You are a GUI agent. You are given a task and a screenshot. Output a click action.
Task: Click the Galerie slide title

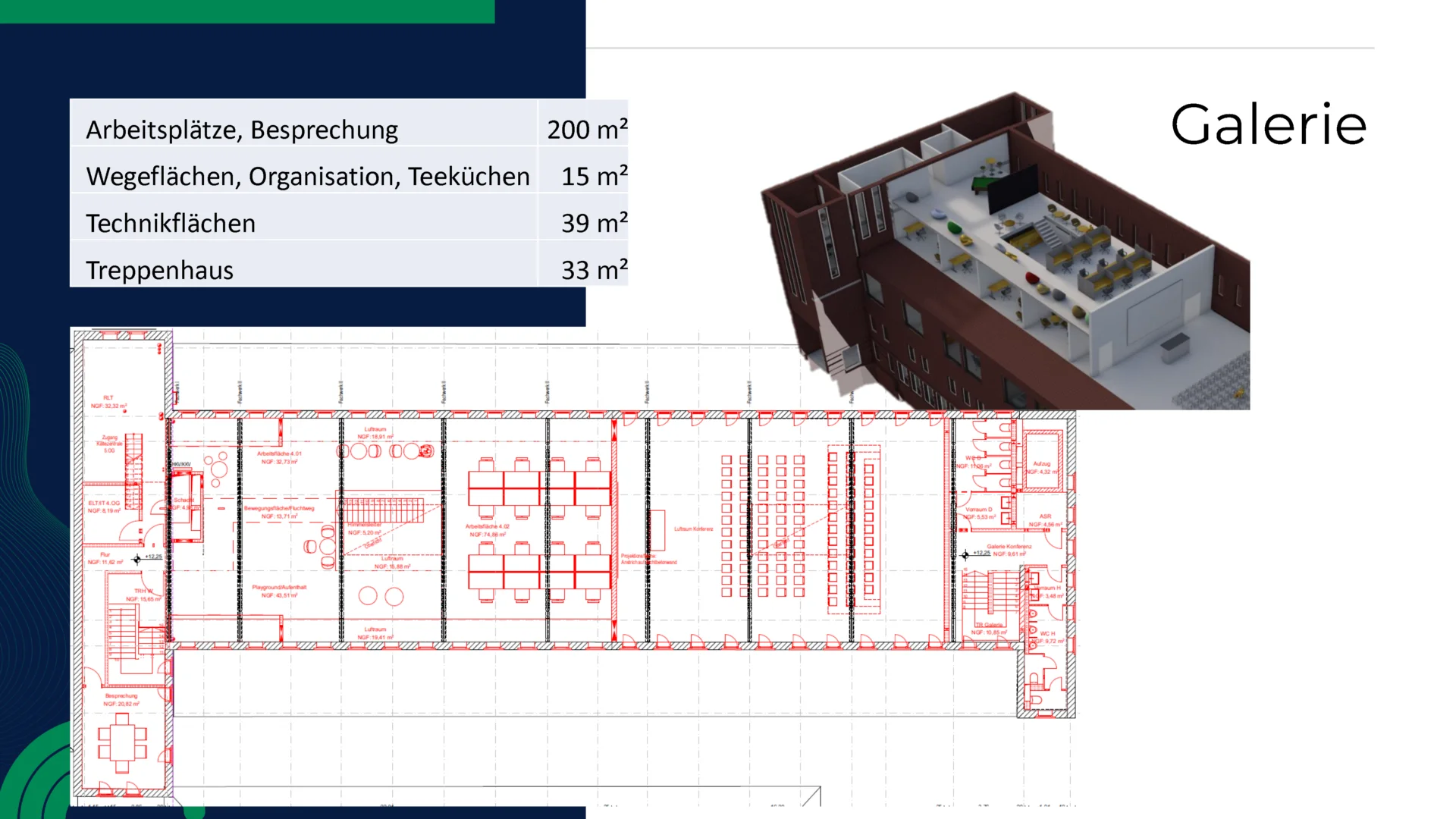[x=1268, y=125]
